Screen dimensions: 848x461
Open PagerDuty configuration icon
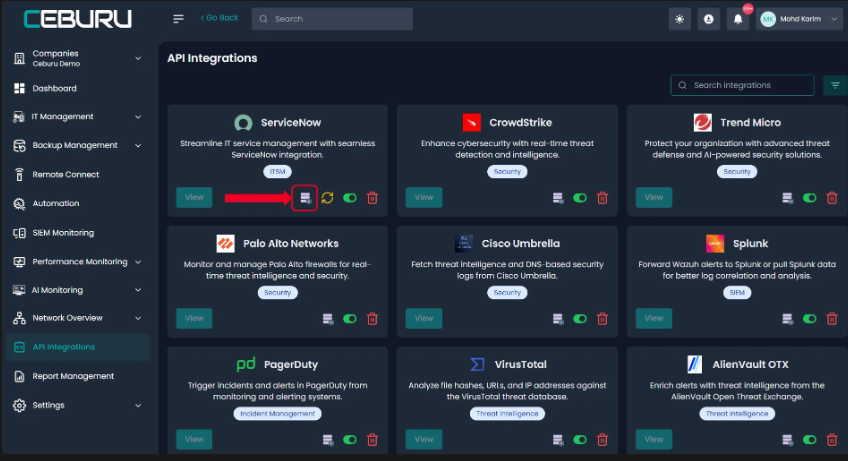click(x=328, y=439)
